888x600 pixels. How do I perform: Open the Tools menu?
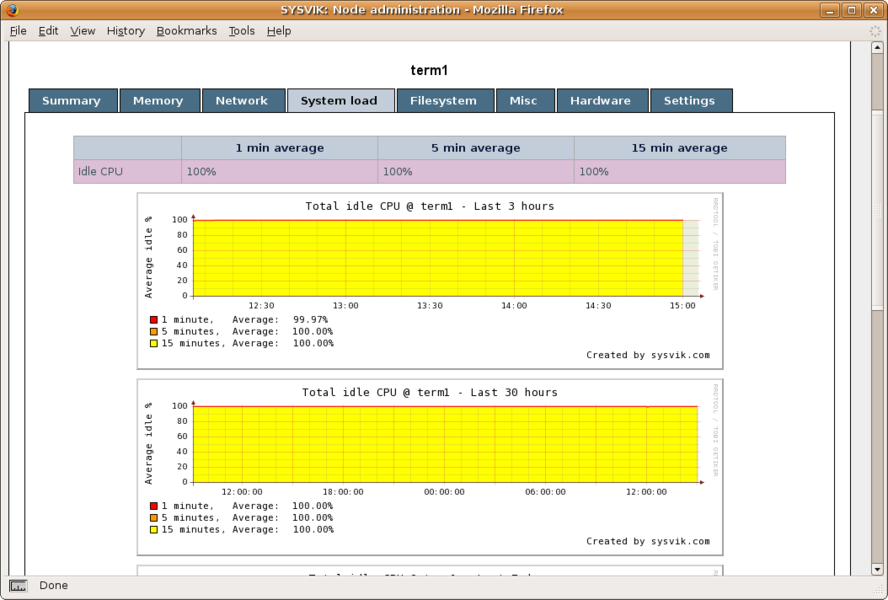tap(242, 31)
